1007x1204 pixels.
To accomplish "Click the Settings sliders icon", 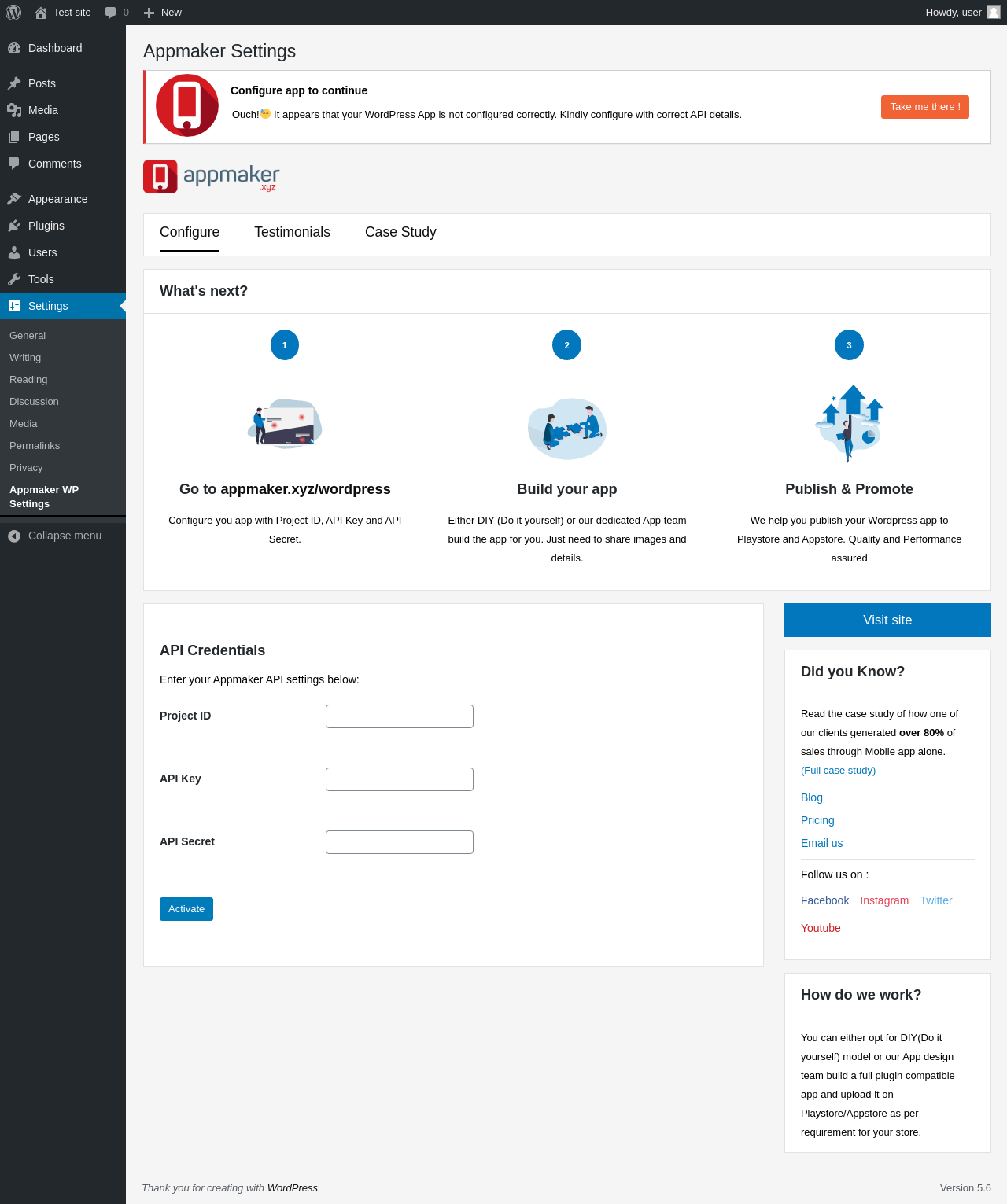I will point(14,306).
